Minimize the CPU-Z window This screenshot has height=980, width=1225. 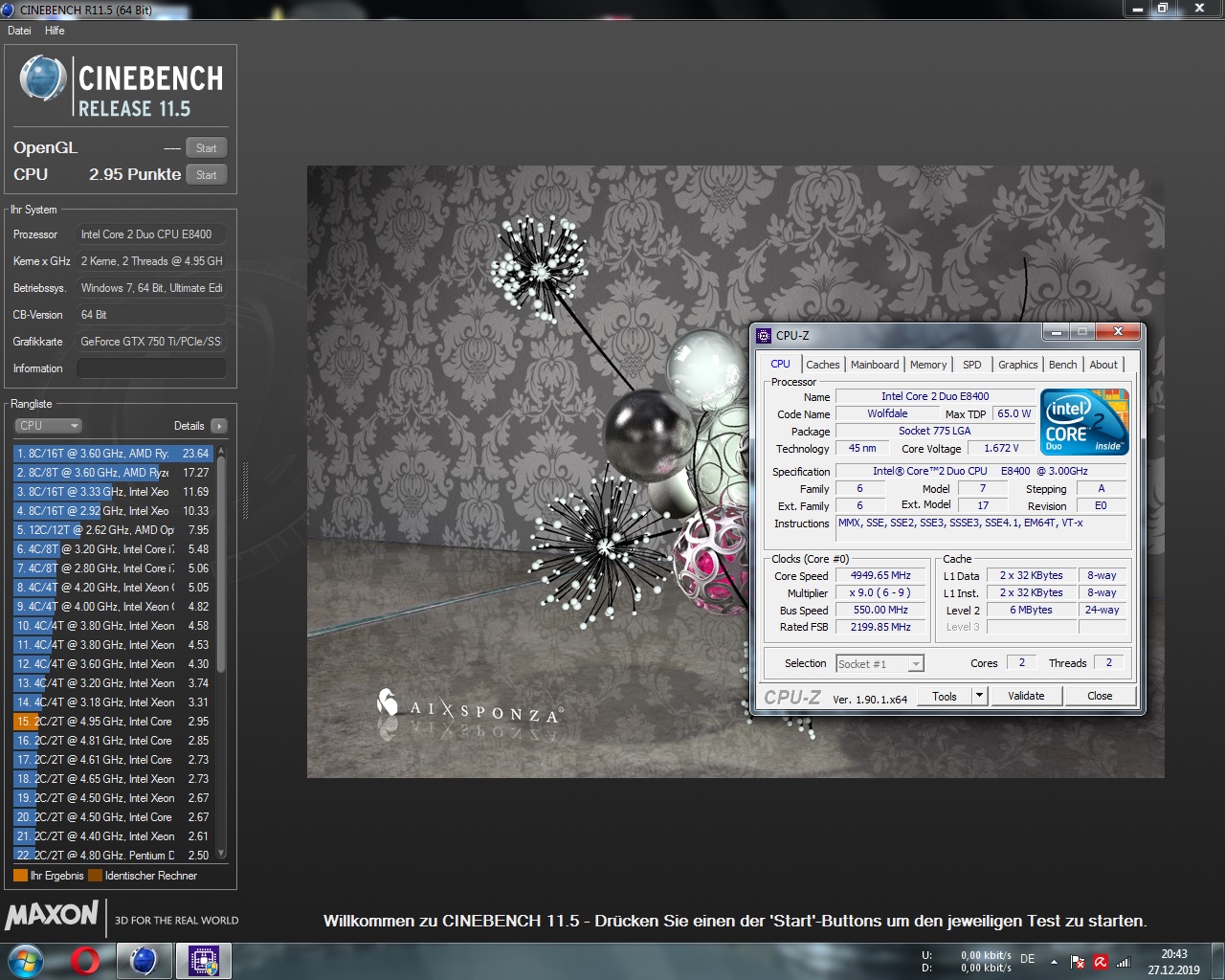click(1056, 332)
